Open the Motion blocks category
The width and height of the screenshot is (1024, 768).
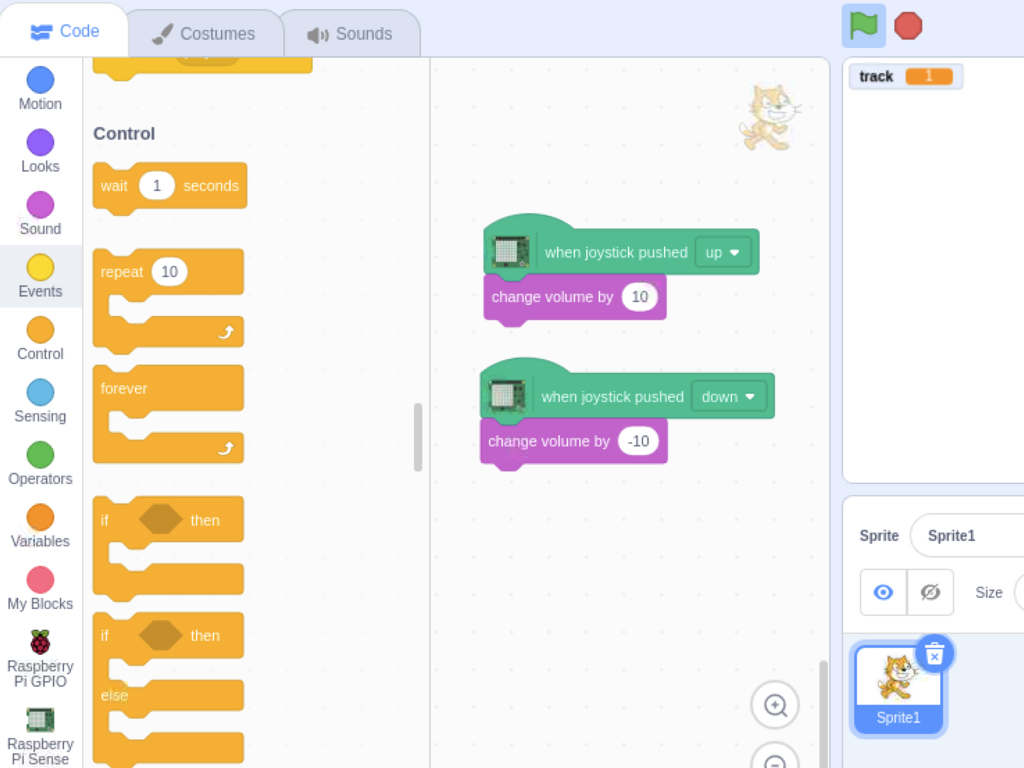point(40,89)
